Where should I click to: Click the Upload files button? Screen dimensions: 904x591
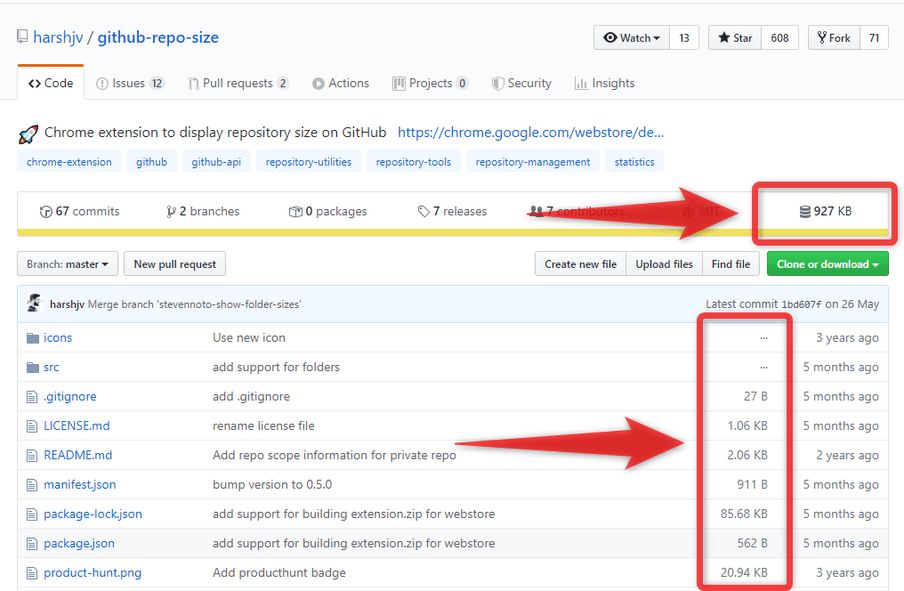coord(664,264)
